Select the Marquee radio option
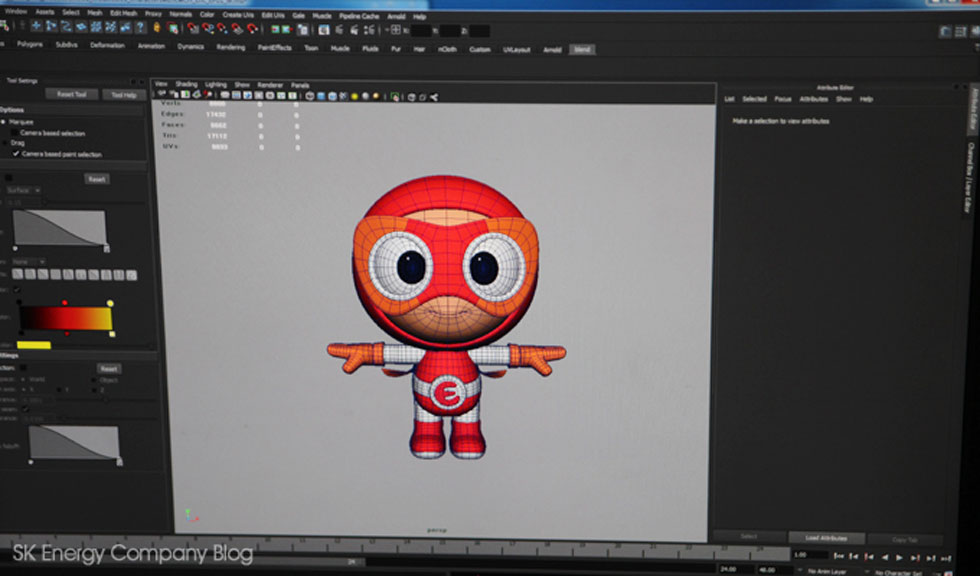Viewport: 980px width, 576px height. click(4, 122)
